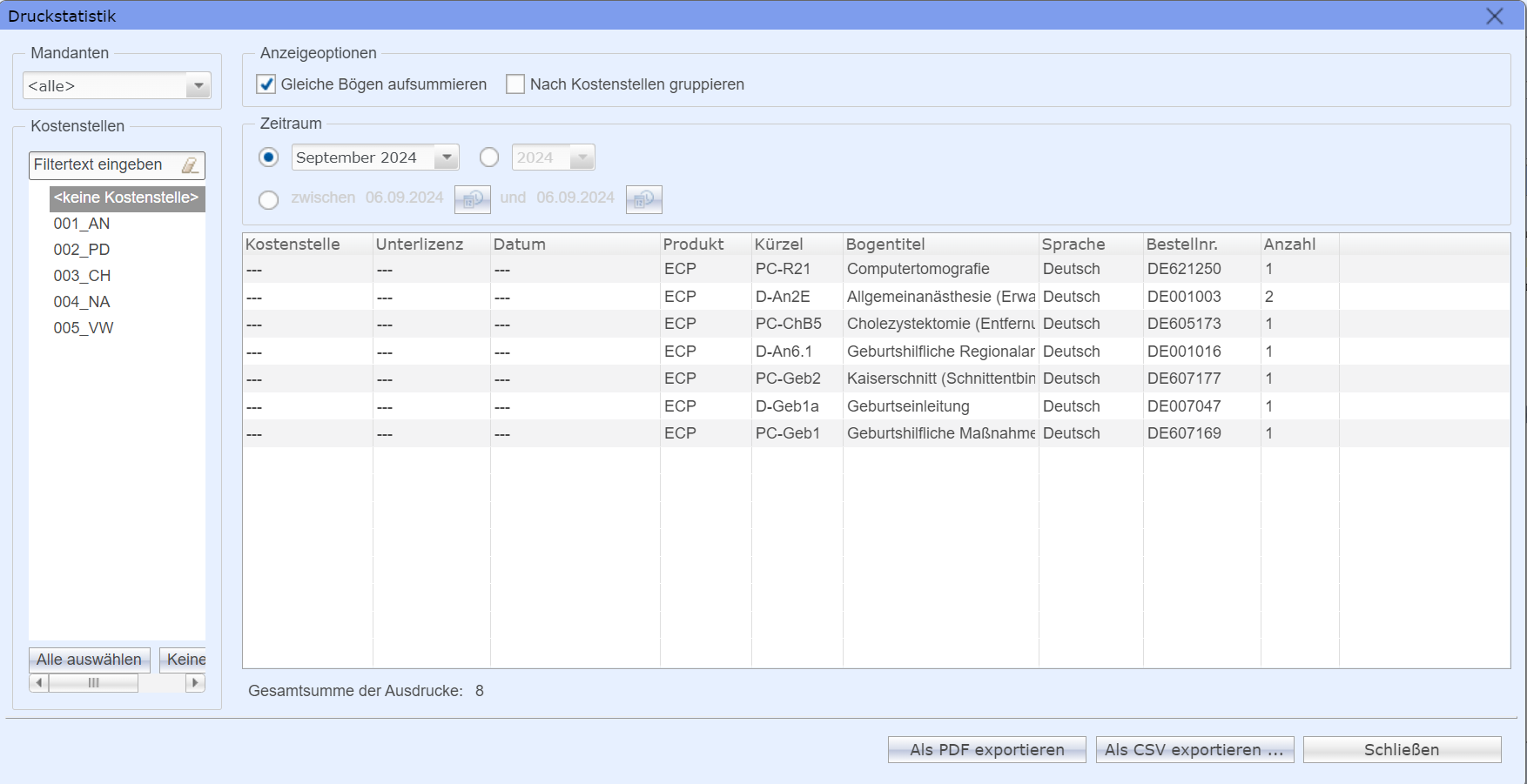Click Kürzel cell PC-Geb1
Viewport: 1527px width, 784px height.
pyautogui.click(x=788, y=434)
